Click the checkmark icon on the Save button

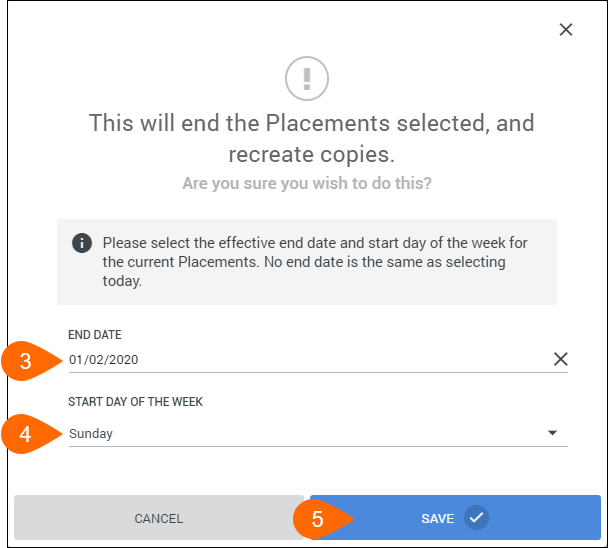pyautogui.click(x=476, y=518)
